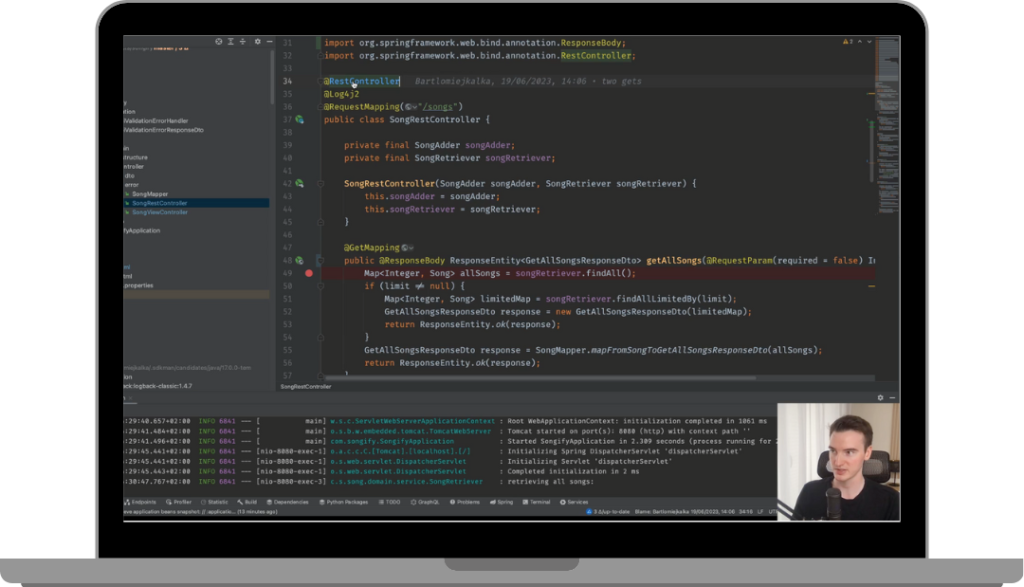Open the Terminal tool window tab

tap(536, 502)
